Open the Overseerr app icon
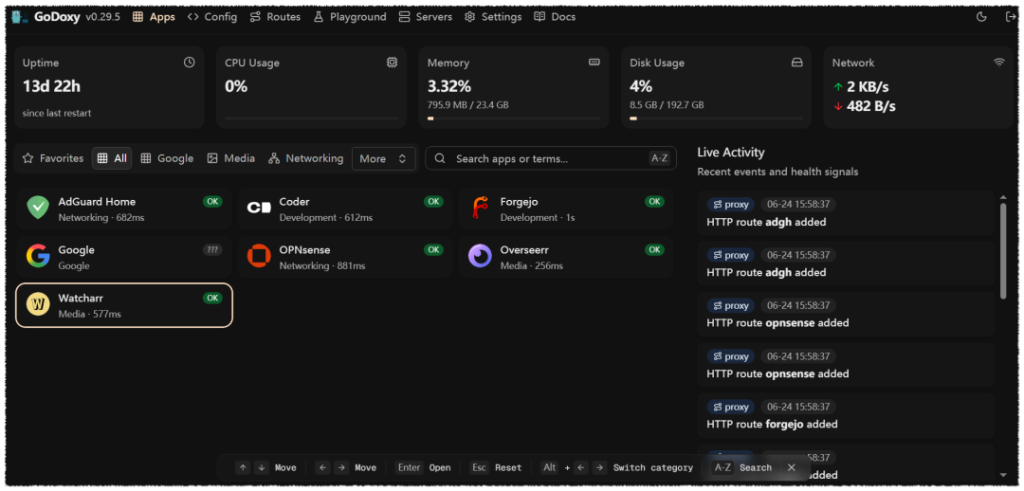The height and width of the screenshot is (491, 1024). coord(479,257)
